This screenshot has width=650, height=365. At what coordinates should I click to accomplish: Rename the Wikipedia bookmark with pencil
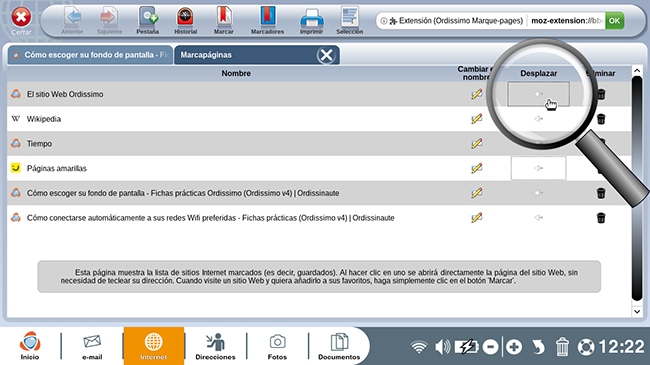click(477, 119)
